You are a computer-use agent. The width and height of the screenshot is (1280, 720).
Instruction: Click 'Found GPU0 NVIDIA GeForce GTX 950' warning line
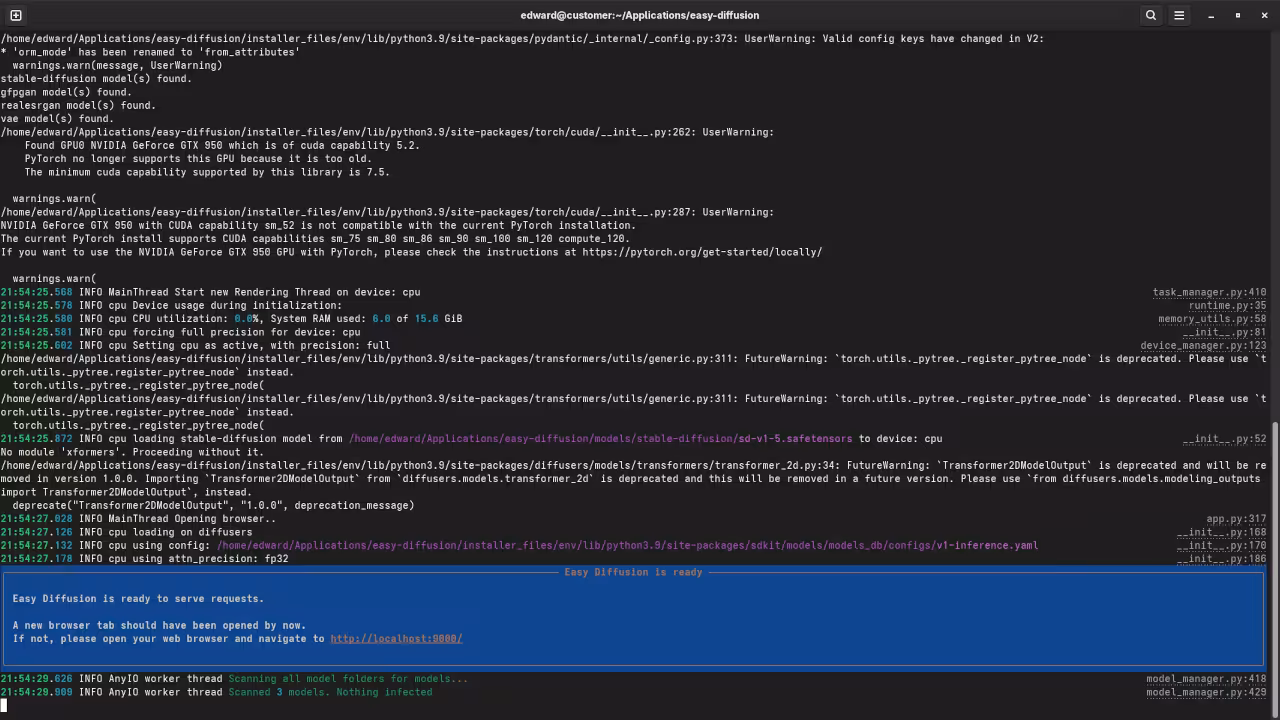tap(222, 146)
